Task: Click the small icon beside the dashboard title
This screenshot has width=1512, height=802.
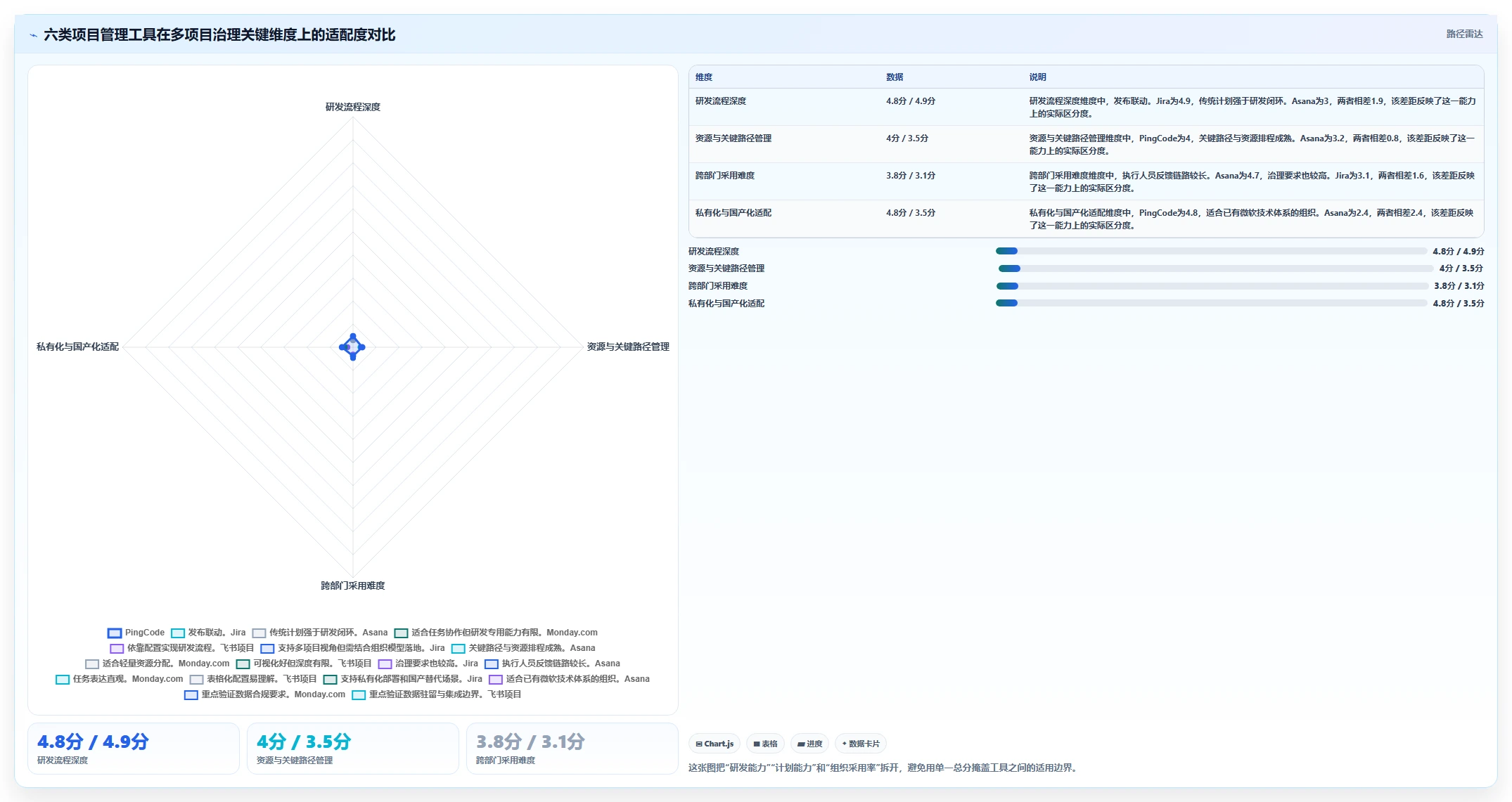Action: coord(33,35)
